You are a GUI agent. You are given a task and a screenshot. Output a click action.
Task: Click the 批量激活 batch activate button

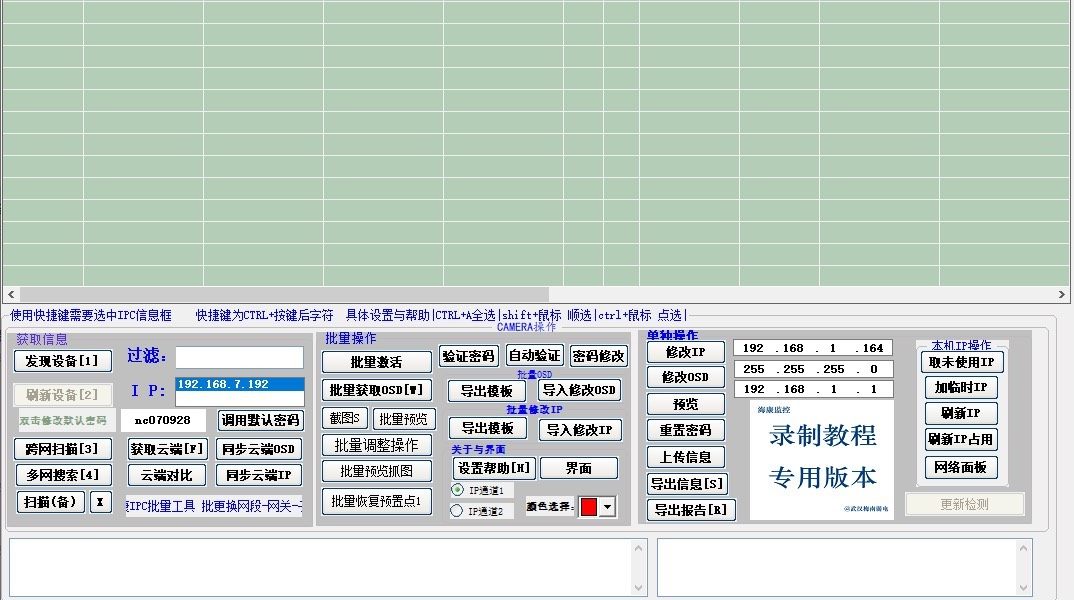click(x=376, y=362)
